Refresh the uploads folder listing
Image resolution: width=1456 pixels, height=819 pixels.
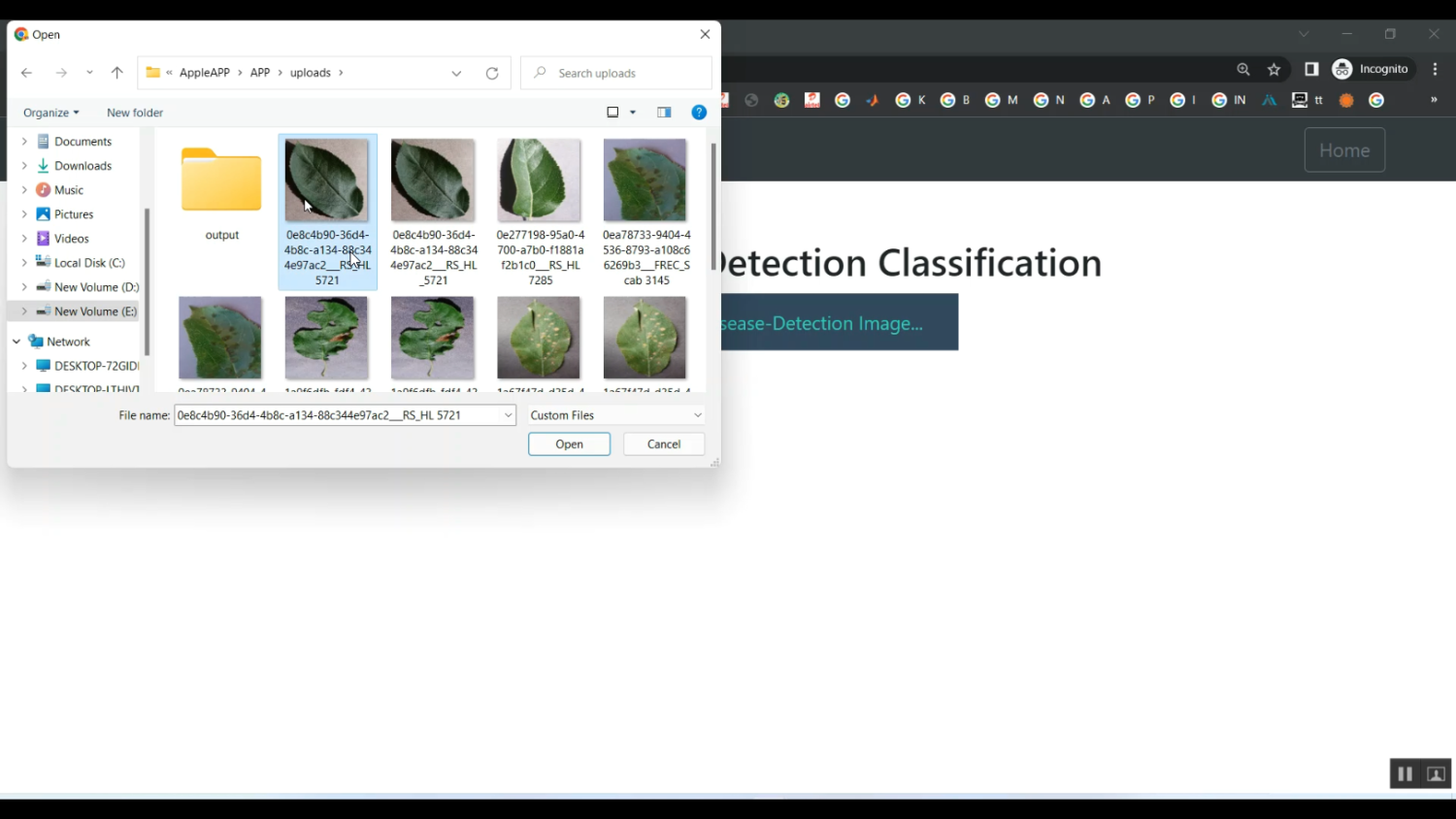(x=492, y=74)
